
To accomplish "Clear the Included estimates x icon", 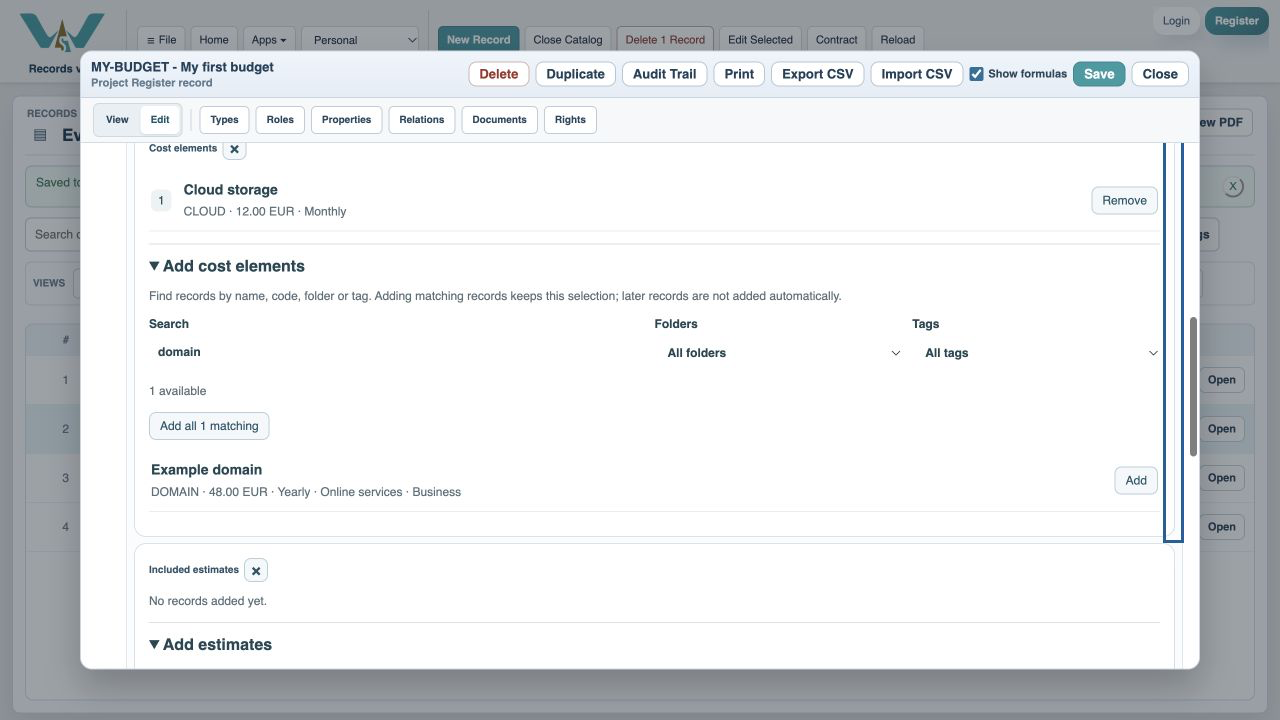I will 256,571.
